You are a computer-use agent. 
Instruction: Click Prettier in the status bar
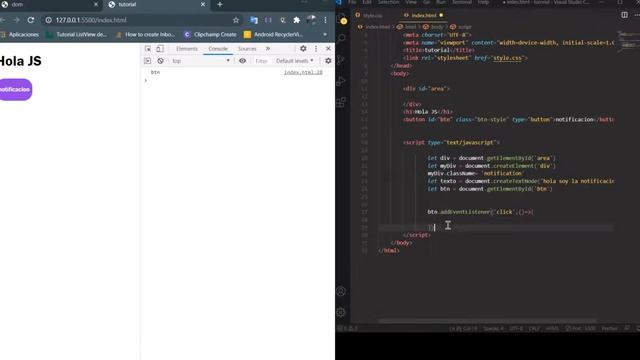pos(610,329)
